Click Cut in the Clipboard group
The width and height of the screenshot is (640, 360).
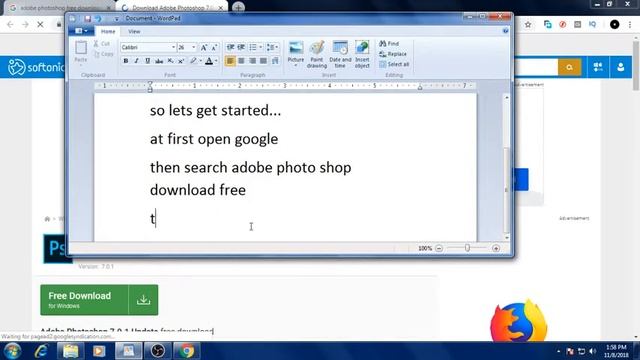pos(102,43)
